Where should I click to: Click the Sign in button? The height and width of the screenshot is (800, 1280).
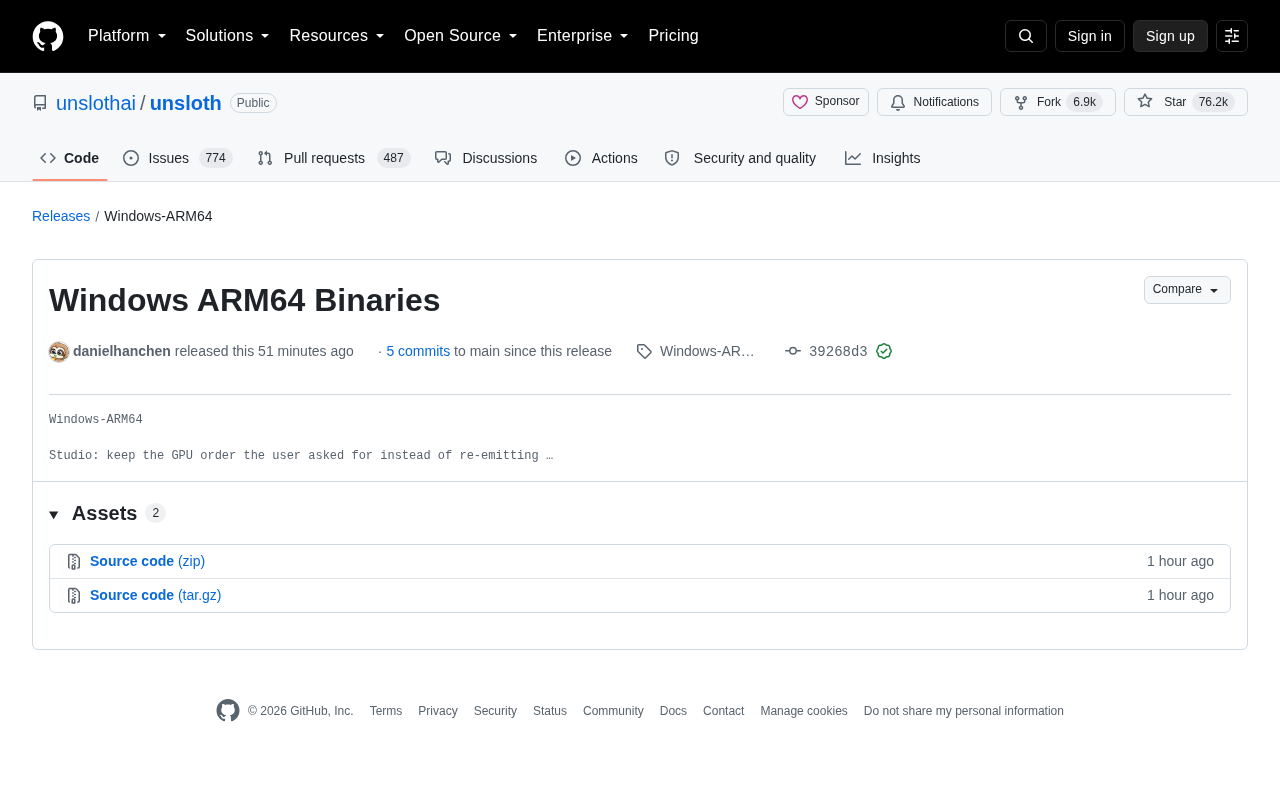(1090, 36)
